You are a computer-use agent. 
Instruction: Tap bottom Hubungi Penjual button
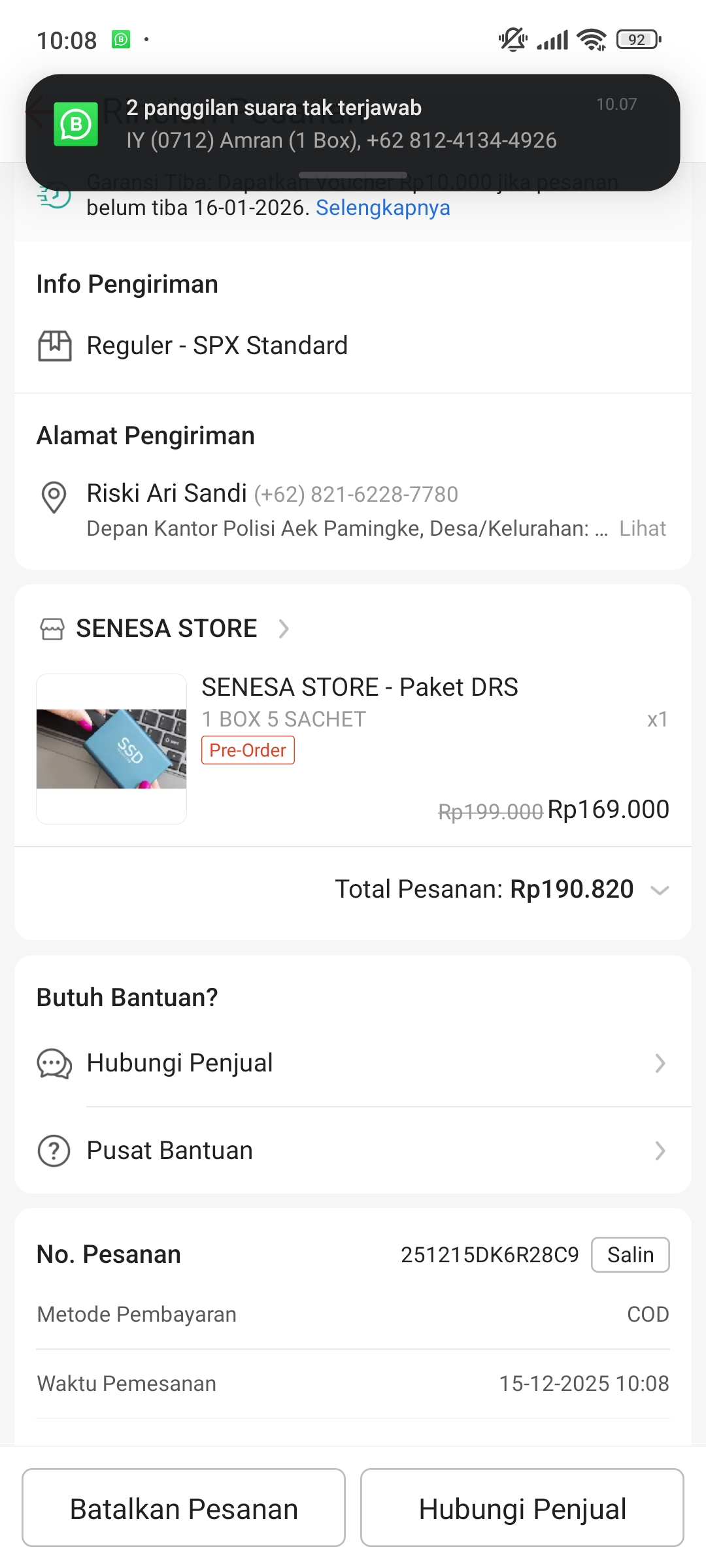coord(522,1508)
